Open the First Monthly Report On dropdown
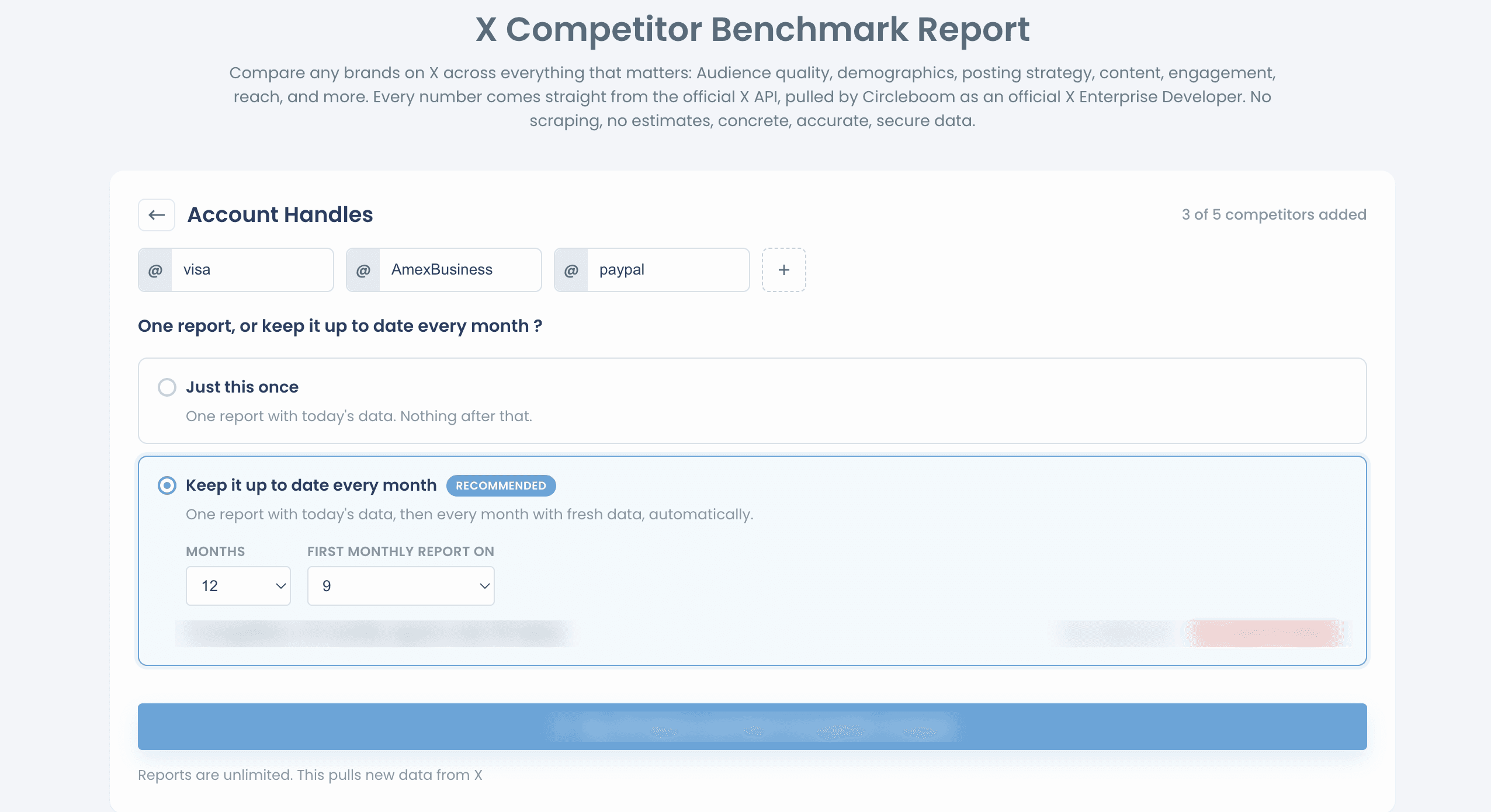Screen dimensions: 1491x812 coord(401,586)
